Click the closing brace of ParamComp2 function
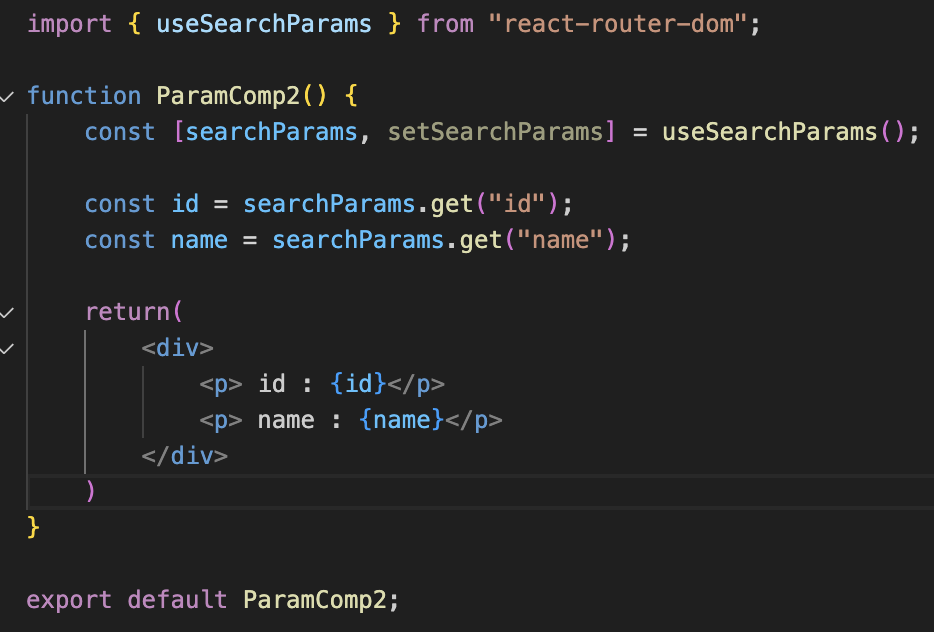The width and height of the screenshot is (934, 632). pos(33,528)
